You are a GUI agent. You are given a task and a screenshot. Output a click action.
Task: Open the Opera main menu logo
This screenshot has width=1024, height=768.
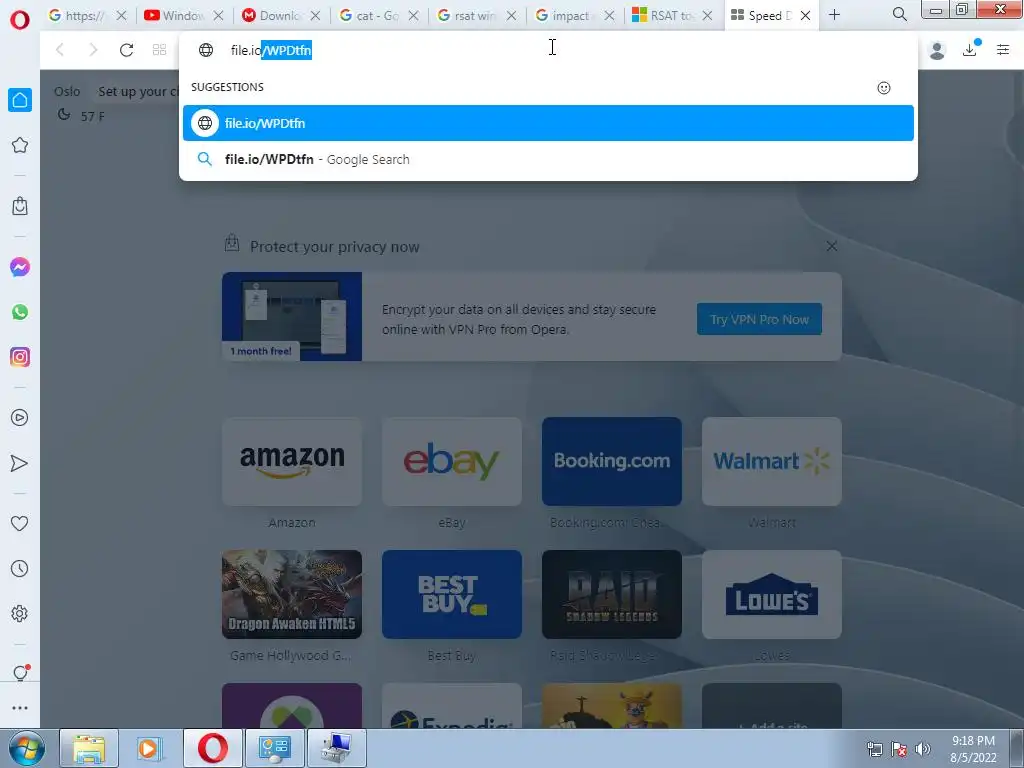[x=20, y=20]
